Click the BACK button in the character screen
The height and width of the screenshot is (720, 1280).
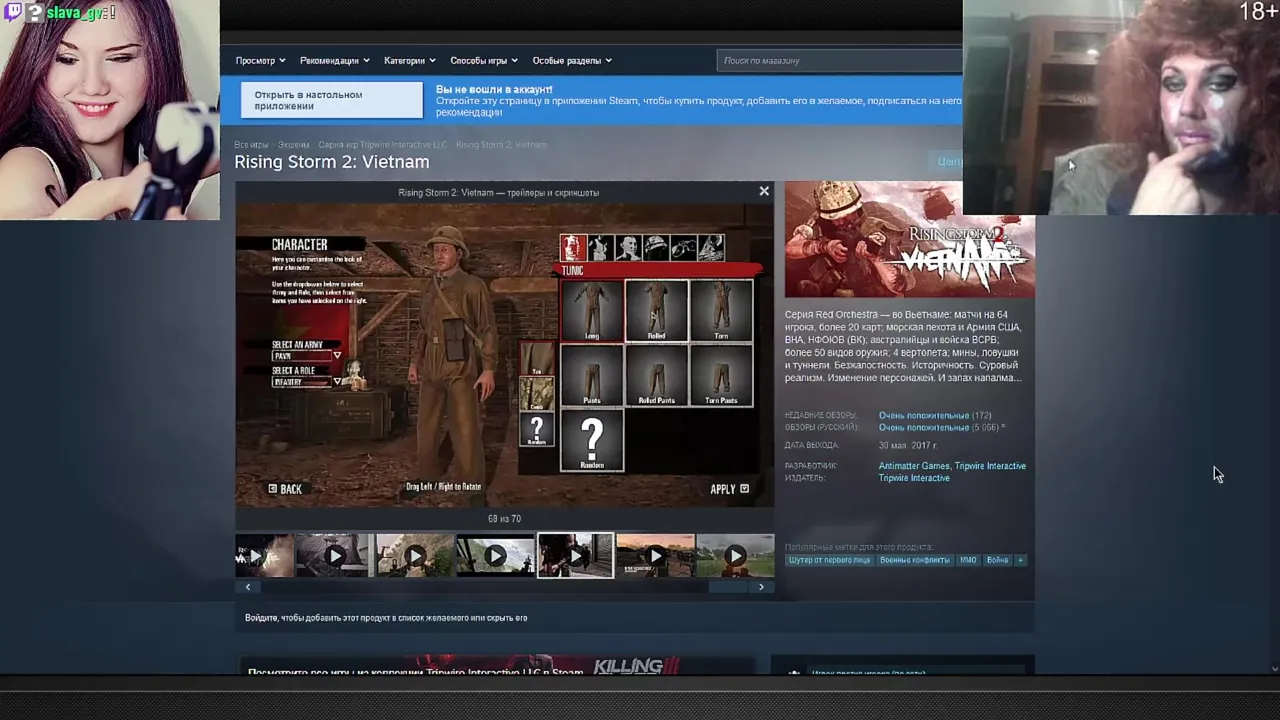click(285, 489)
